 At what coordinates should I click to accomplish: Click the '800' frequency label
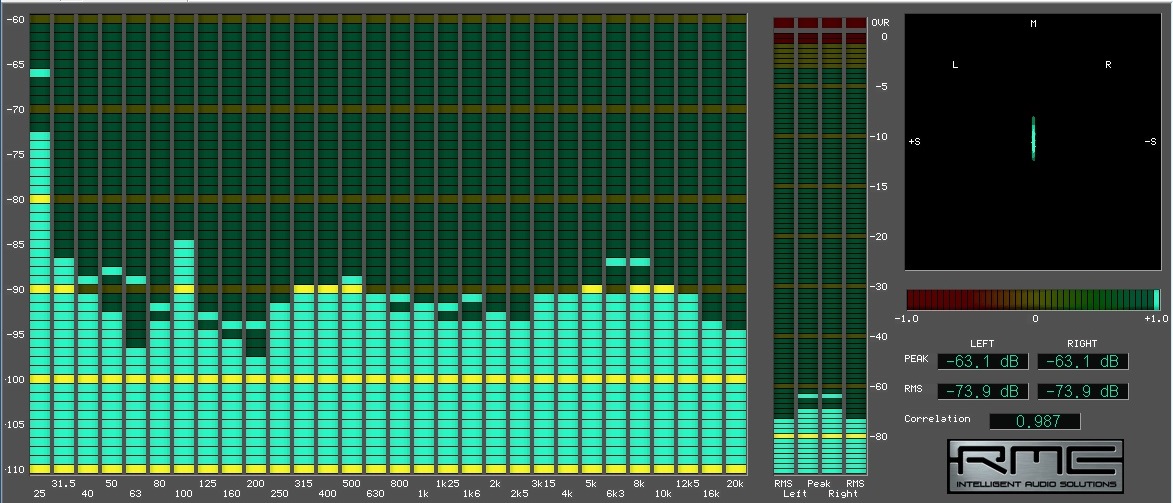coord(399,484)
